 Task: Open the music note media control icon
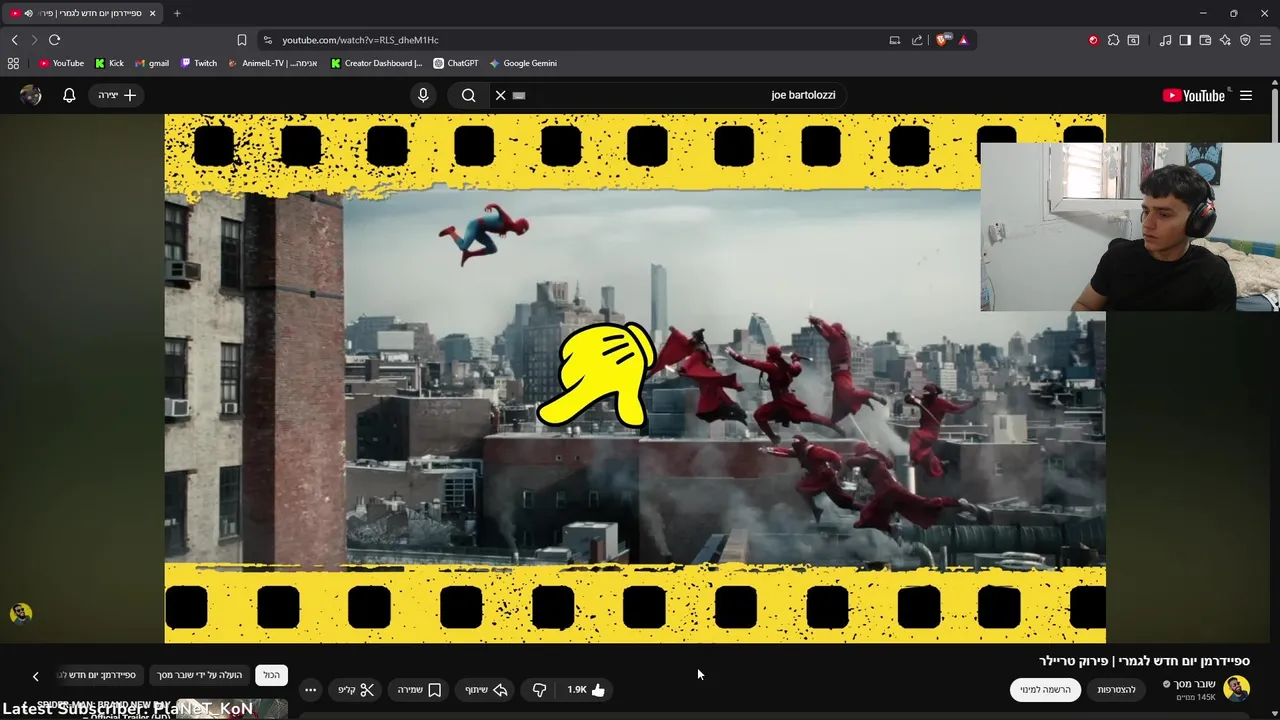[x=1165, y=40]
